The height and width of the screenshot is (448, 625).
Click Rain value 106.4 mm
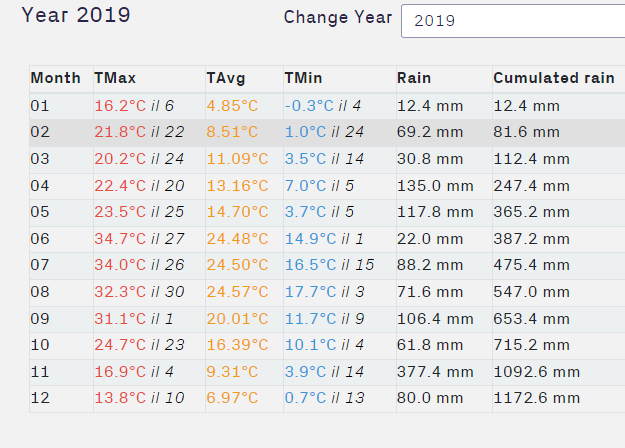(435, 319)
